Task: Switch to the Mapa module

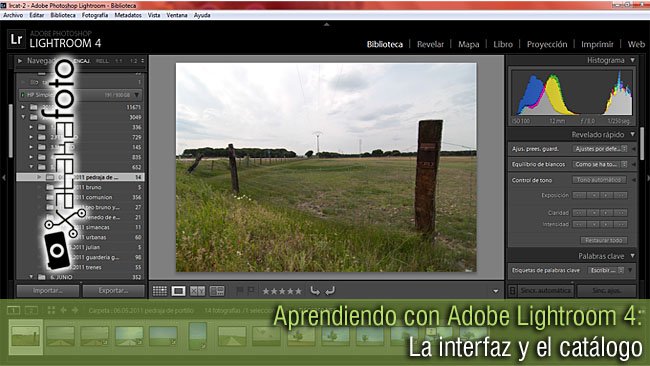Action: click(x=468, y=44)
